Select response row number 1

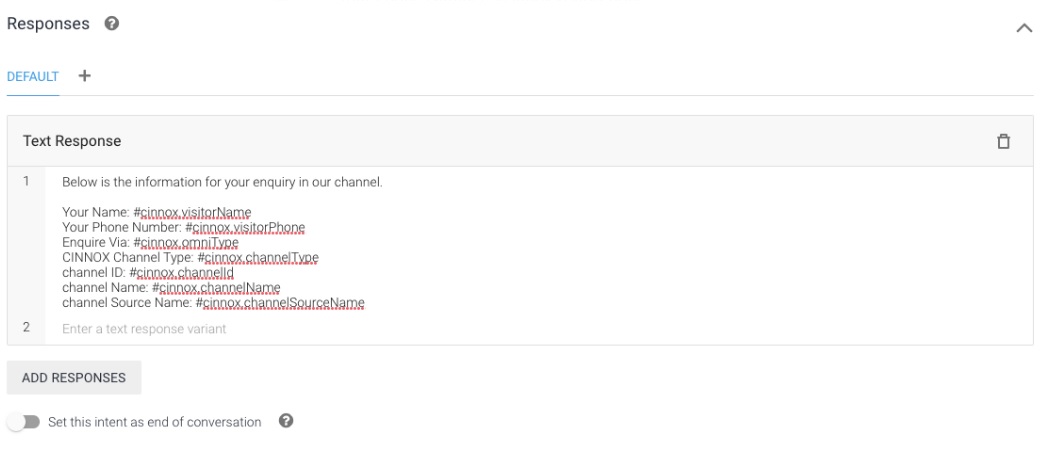[x=26, y=182]
